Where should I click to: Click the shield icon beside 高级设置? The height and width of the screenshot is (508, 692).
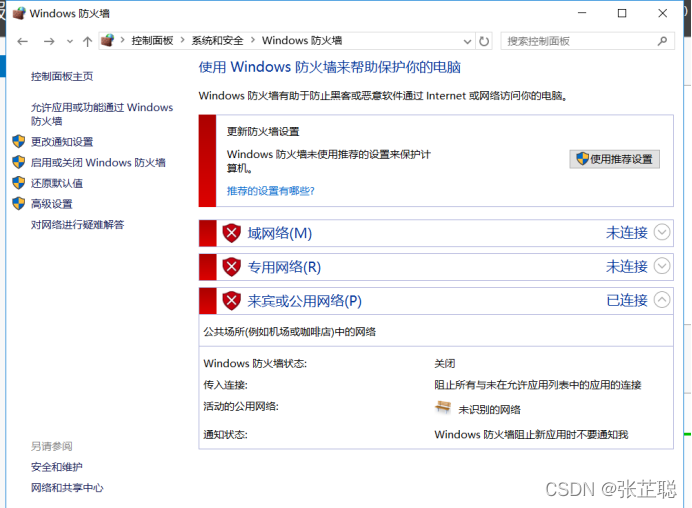tap(19, 203)
